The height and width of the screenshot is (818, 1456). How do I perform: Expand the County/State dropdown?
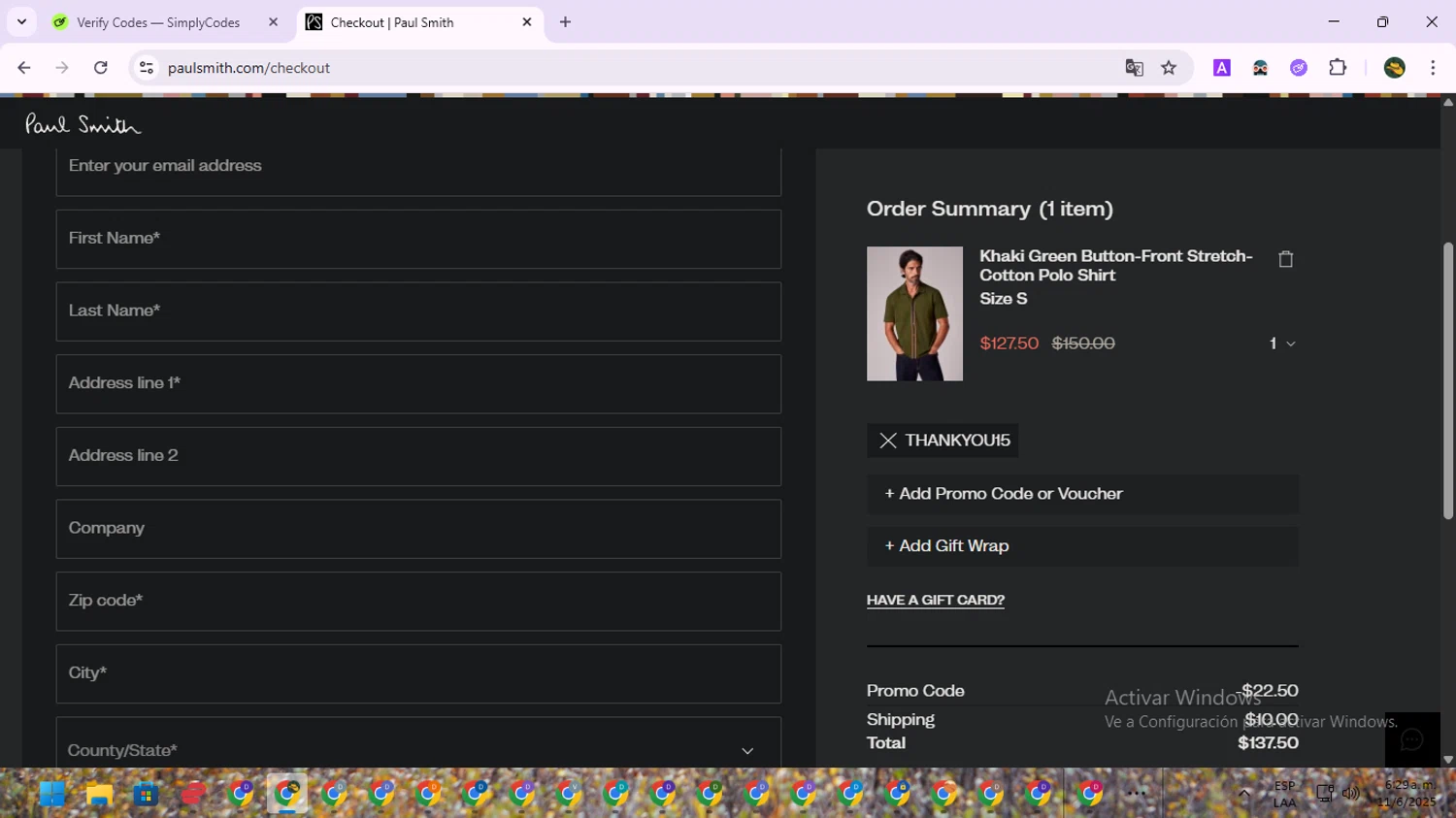[418, 743]
